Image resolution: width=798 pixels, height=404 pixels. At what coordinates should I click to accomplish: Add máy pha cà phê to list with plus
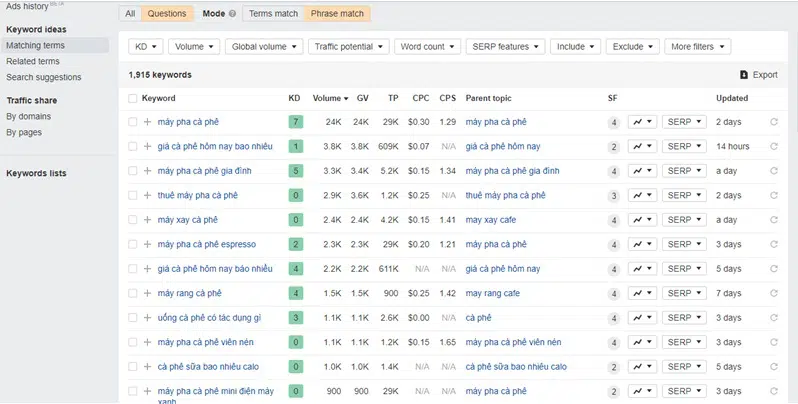[x=148, y=122]
